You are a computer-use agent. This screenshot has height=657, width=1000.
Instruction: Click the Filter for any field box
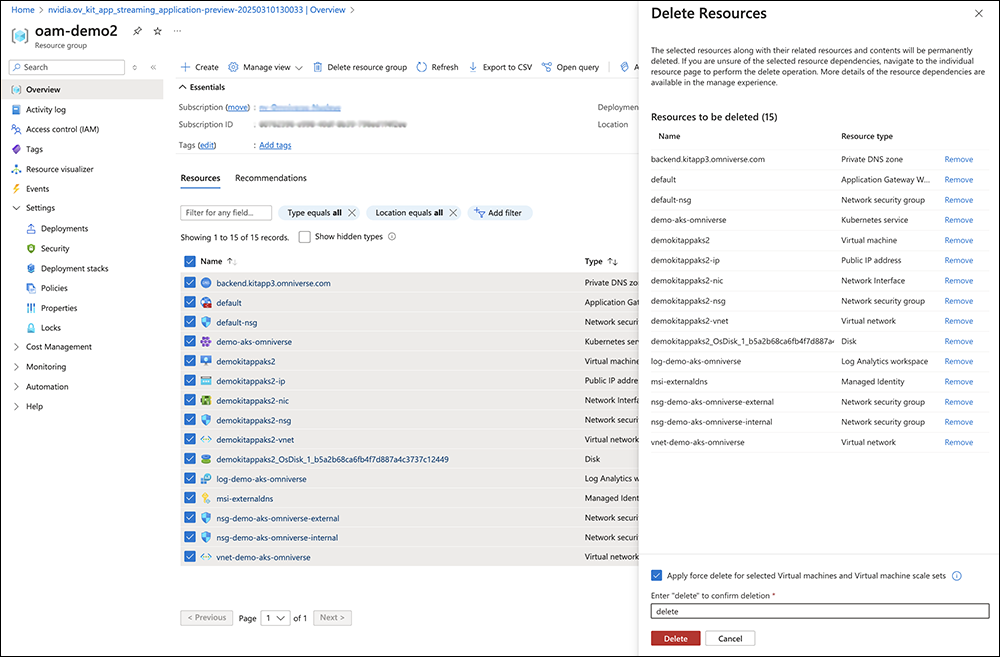[x=226, y=213]
